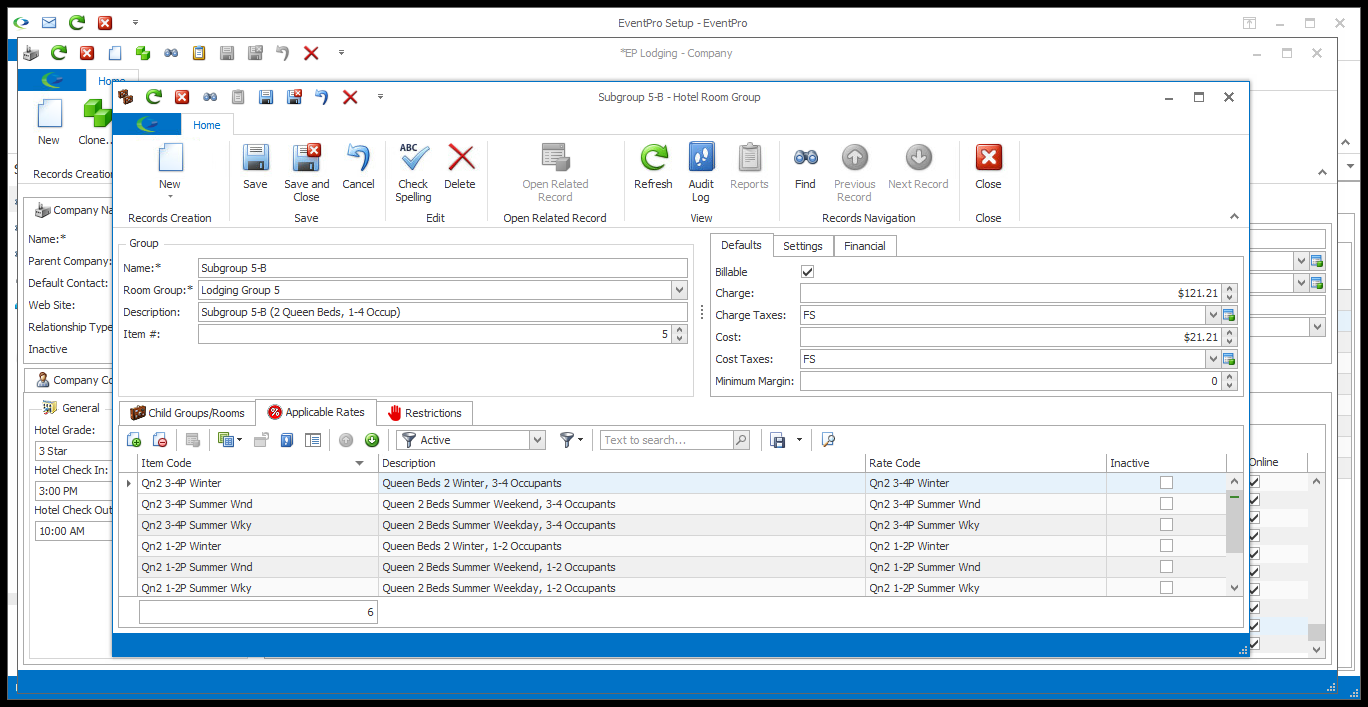
Task: Check Inactive for Qn2 3-4P Summer Wnd row
Action: (x=1166, y=504)
